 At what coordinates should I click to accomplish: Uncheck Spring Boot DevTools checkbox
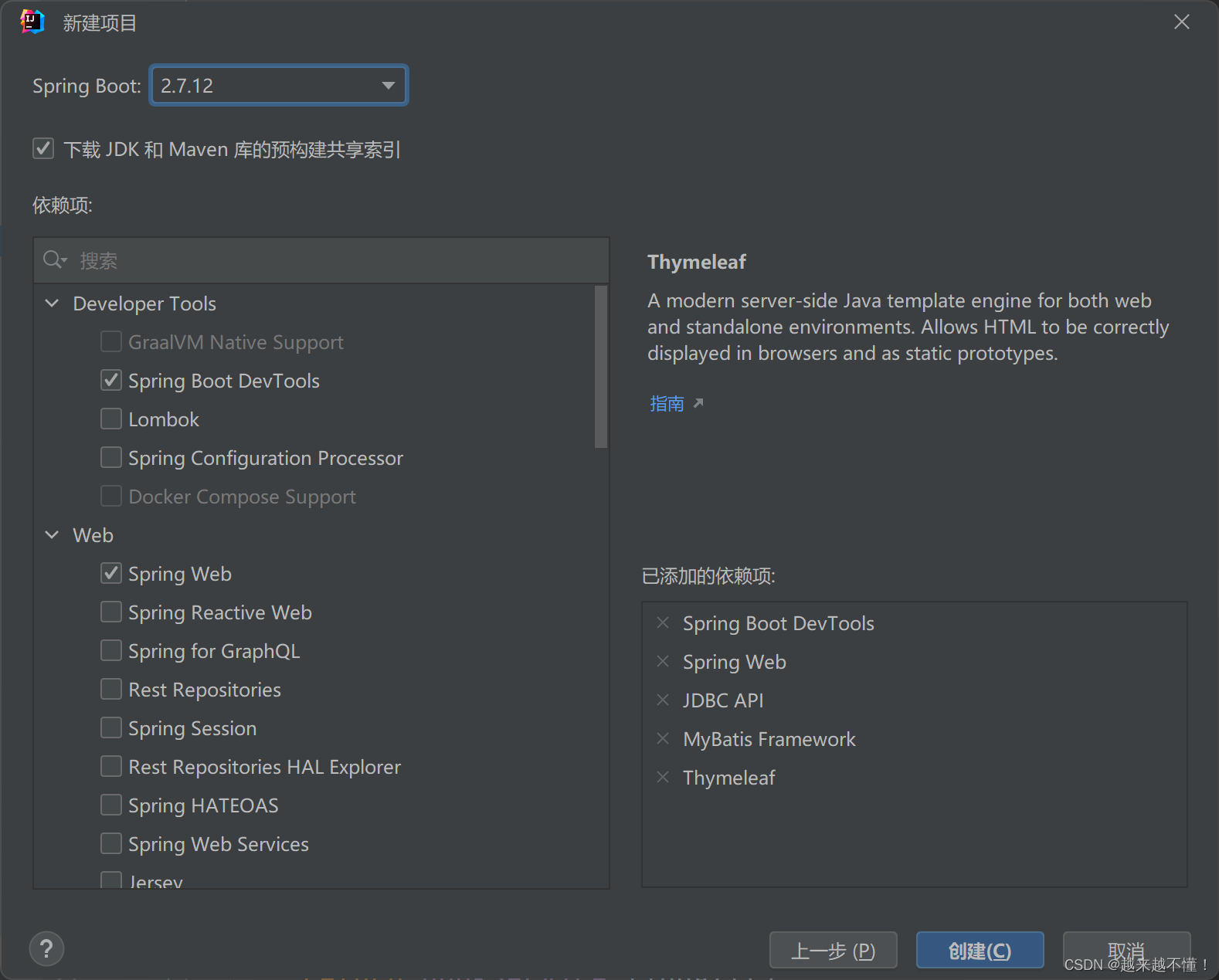coord(111,380)
